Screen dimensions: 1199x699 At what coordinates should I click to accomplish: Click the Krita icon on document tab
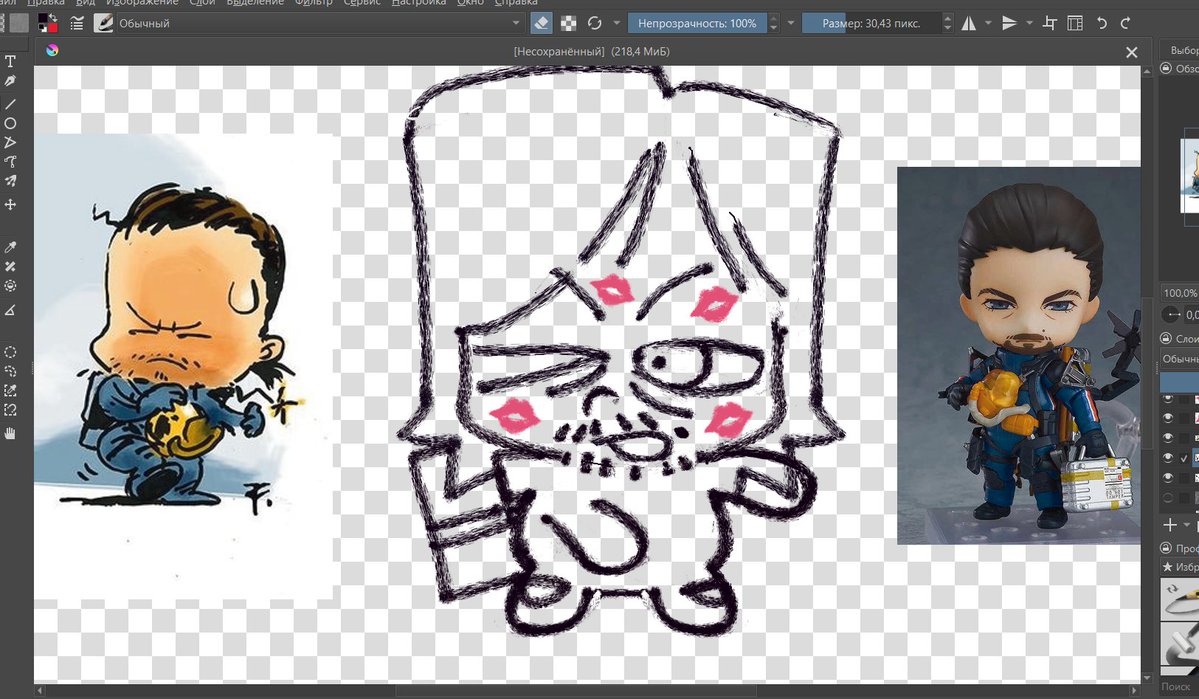pyautogui.click(x=52, y=50)
